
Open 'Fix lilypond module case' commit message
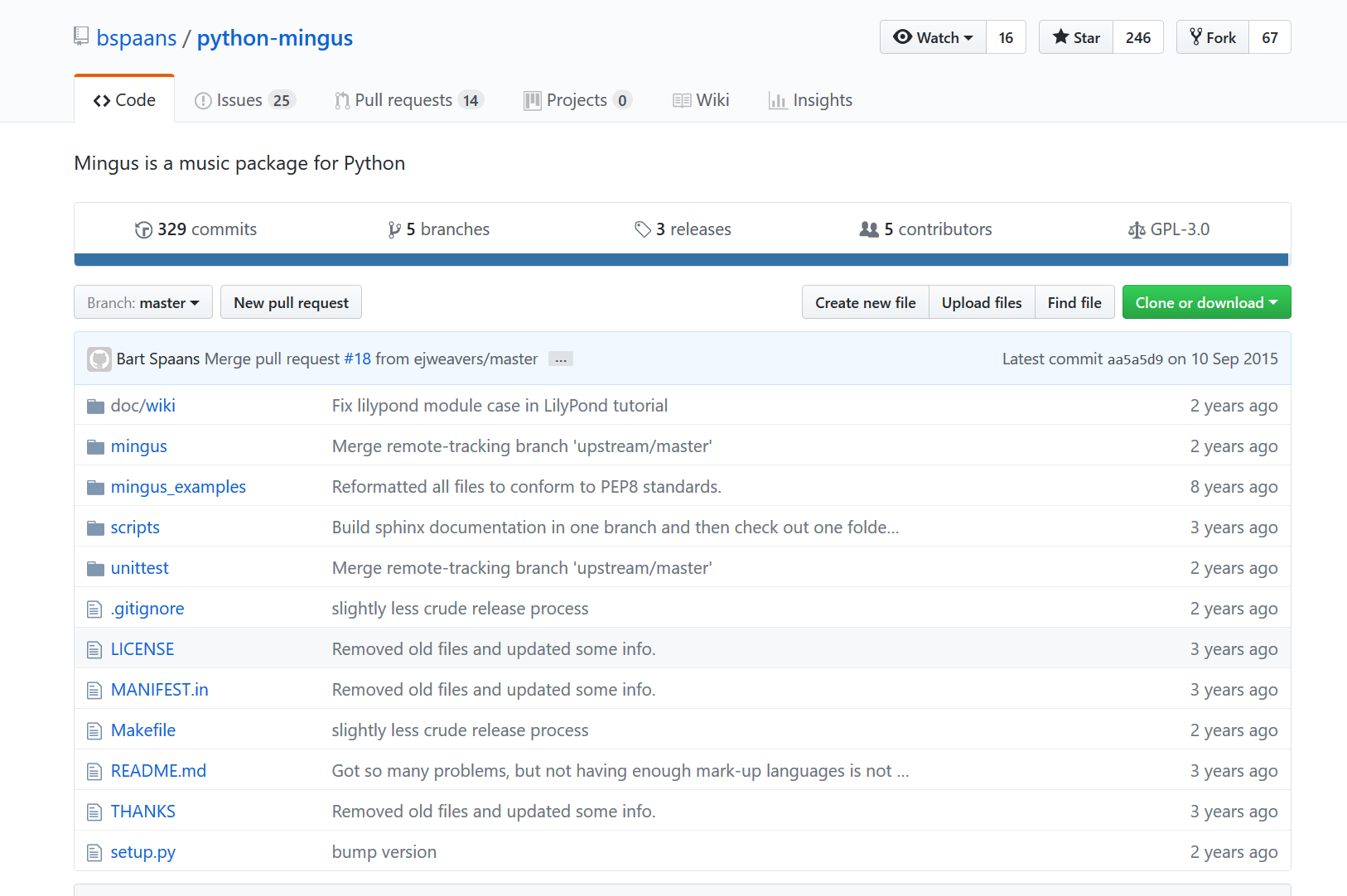coord(500,406)
